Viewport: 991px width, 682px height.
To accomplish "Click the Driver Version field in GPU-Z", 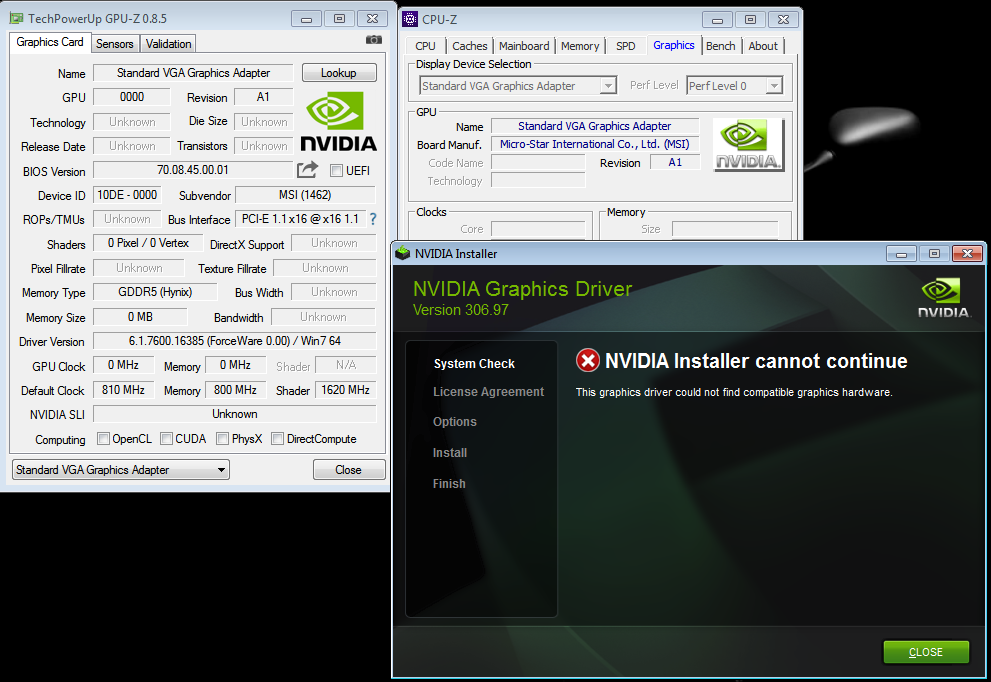I will coord(234,341).
